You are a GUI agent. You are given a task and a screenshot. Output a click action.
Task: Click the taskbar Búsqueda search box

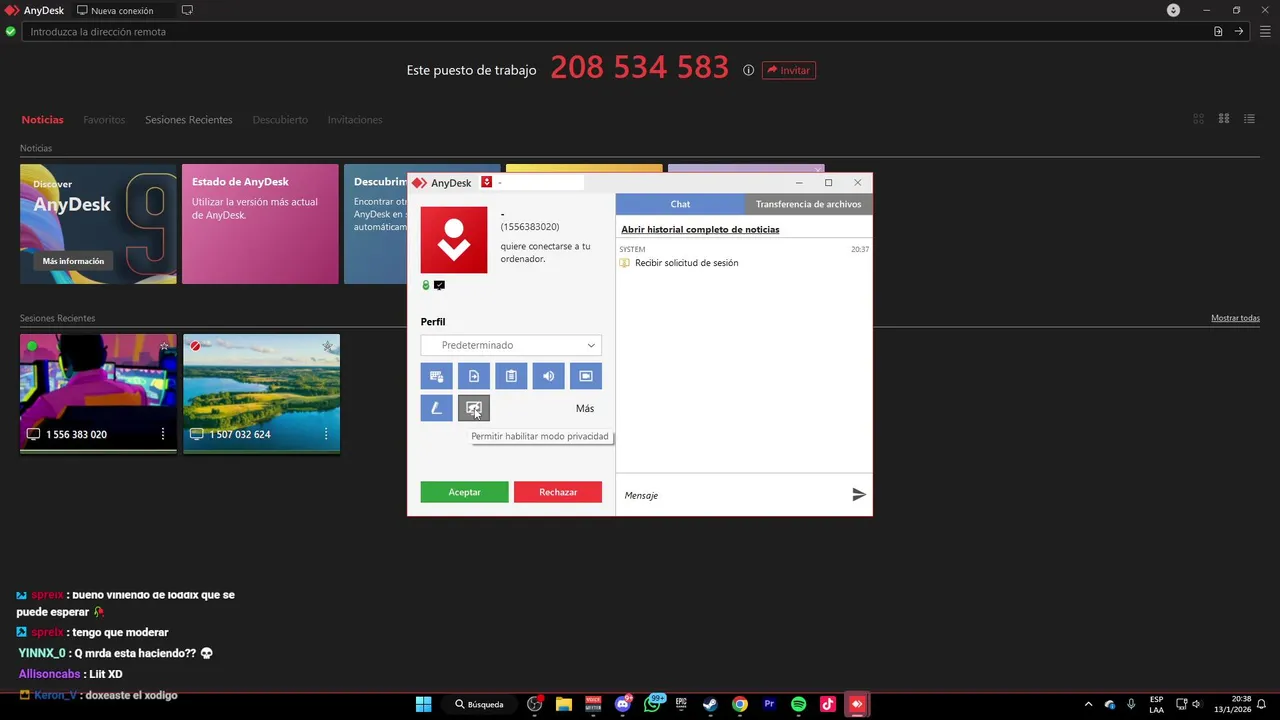[x=480, y=704]
